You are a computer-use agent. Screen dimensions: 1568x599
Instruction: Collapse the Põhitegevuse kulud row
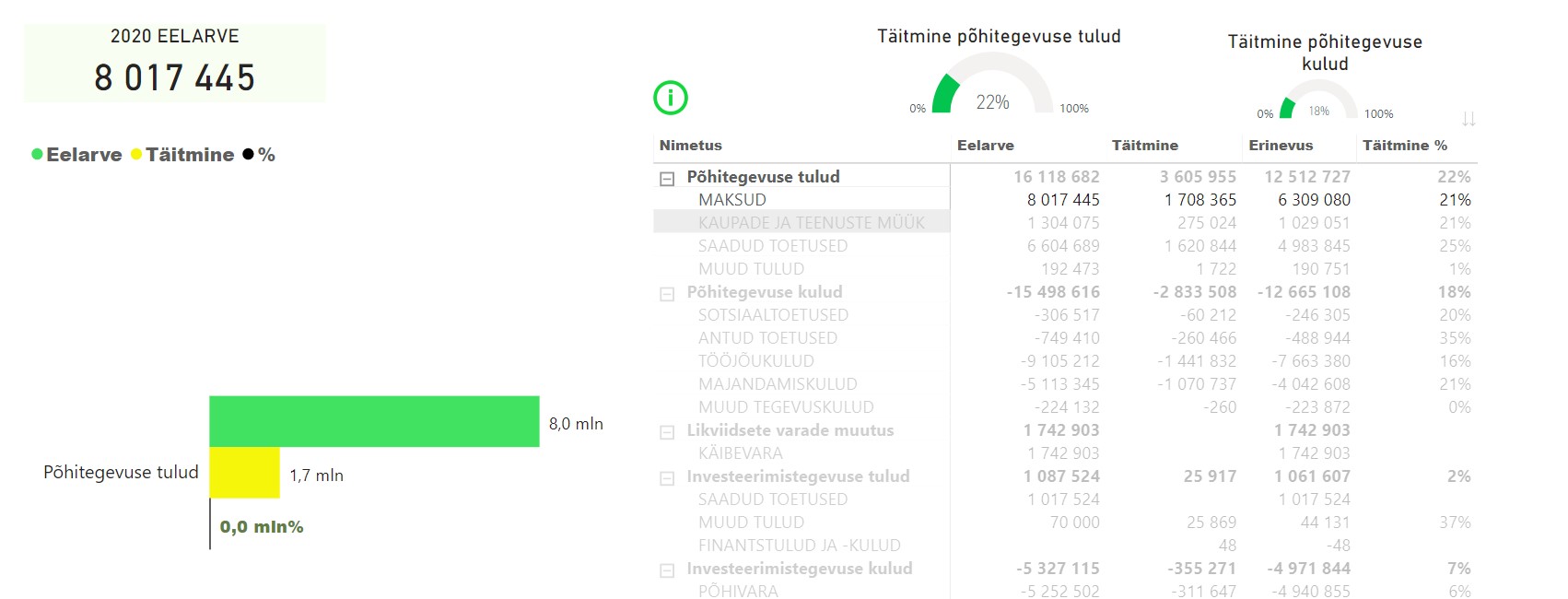pos(667,294)
